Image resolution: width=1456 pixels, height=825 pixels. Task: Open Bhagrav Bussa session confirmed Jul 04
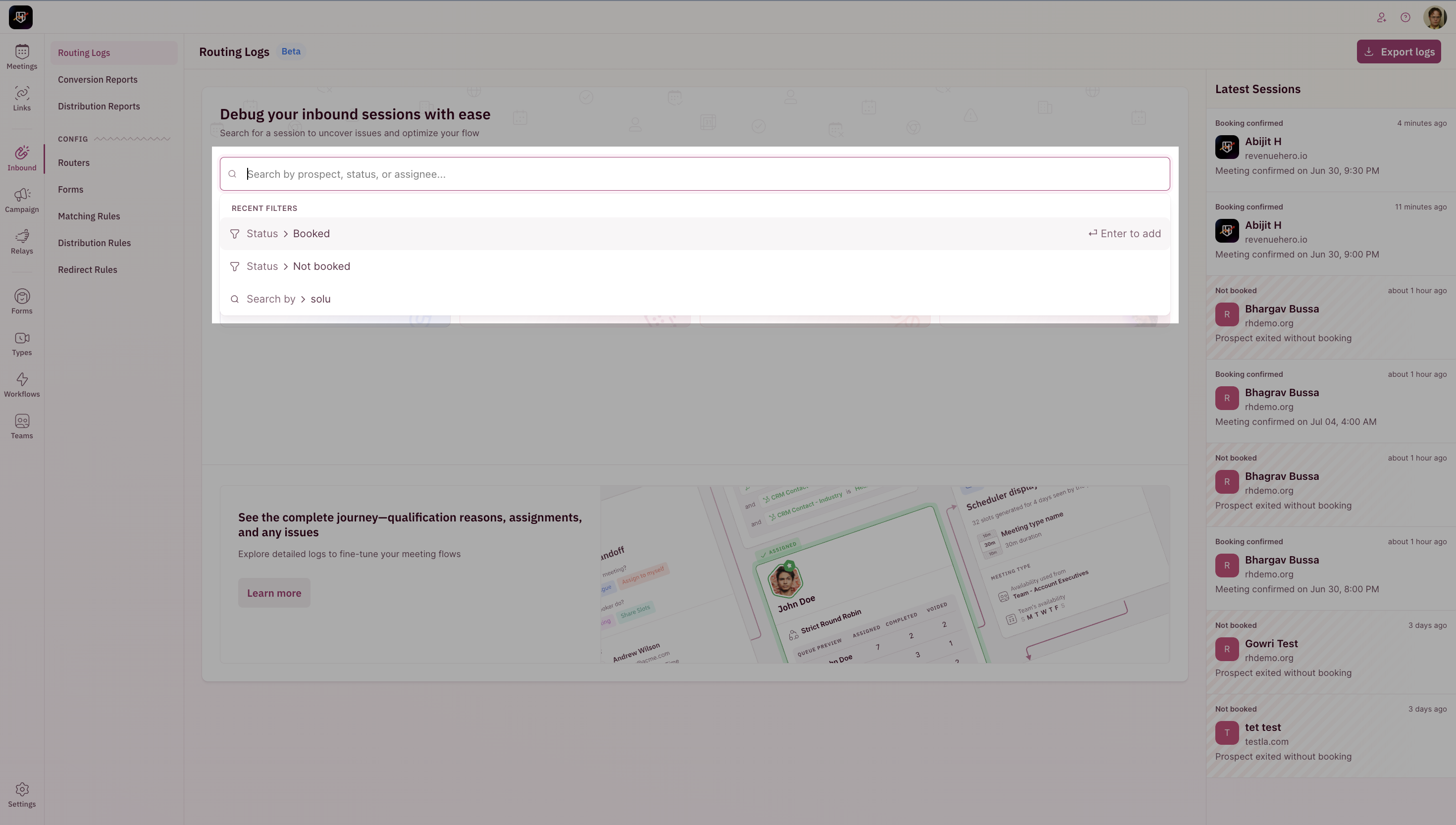click(1331, 401)
